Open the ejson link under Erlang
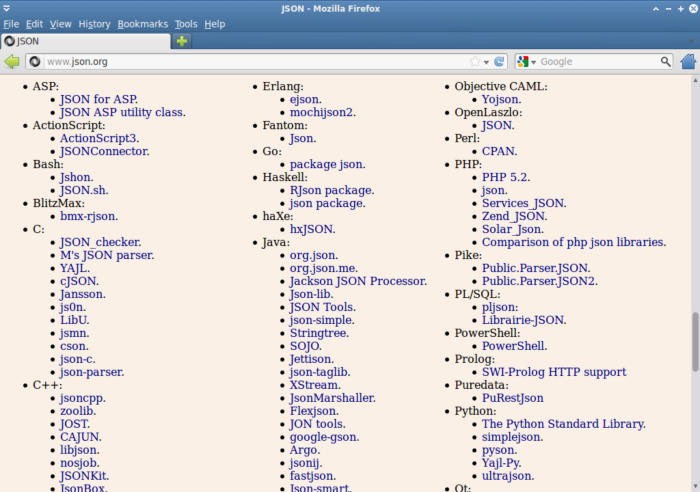 [x=305, y=99]
